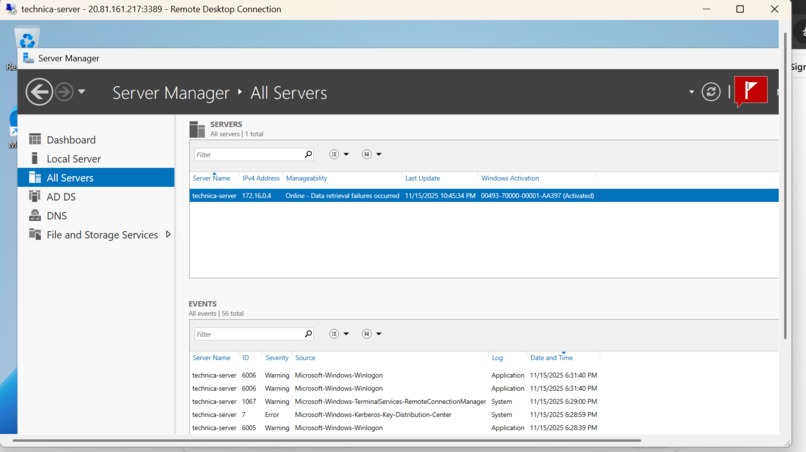Click the remote session vertical scrollbar
The height and width of the screenshot is (452, 806).
point(785,185)
